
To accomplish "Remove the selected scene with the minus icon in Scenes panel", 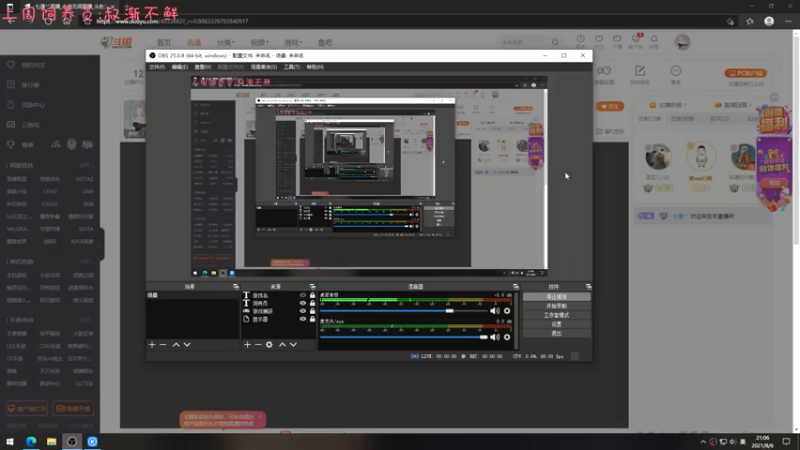I will (x=163, y=345).
